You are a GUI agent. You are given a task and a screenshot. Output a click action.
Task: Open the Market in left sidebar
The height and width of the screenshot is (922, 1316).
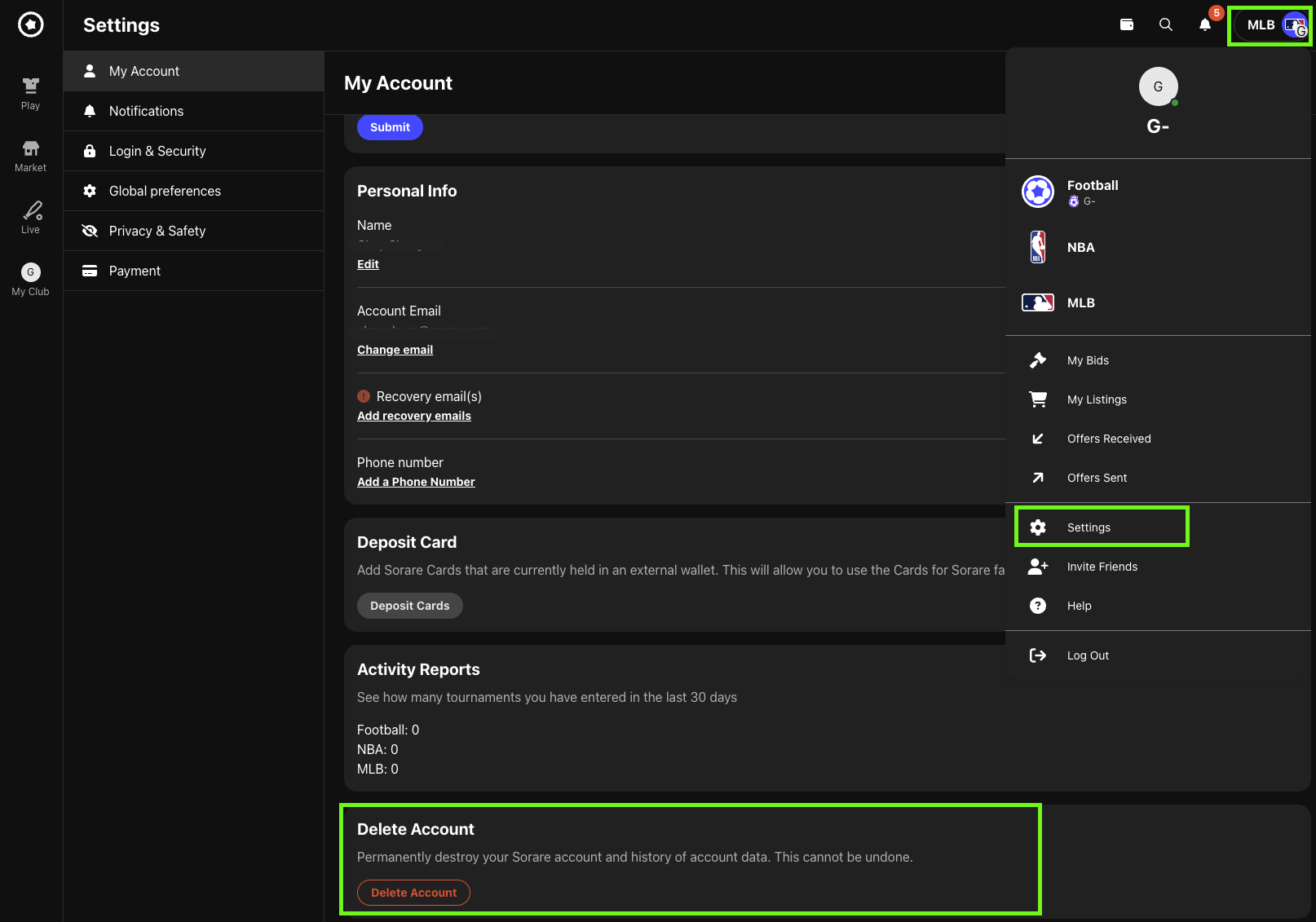(x=31, y=156)
